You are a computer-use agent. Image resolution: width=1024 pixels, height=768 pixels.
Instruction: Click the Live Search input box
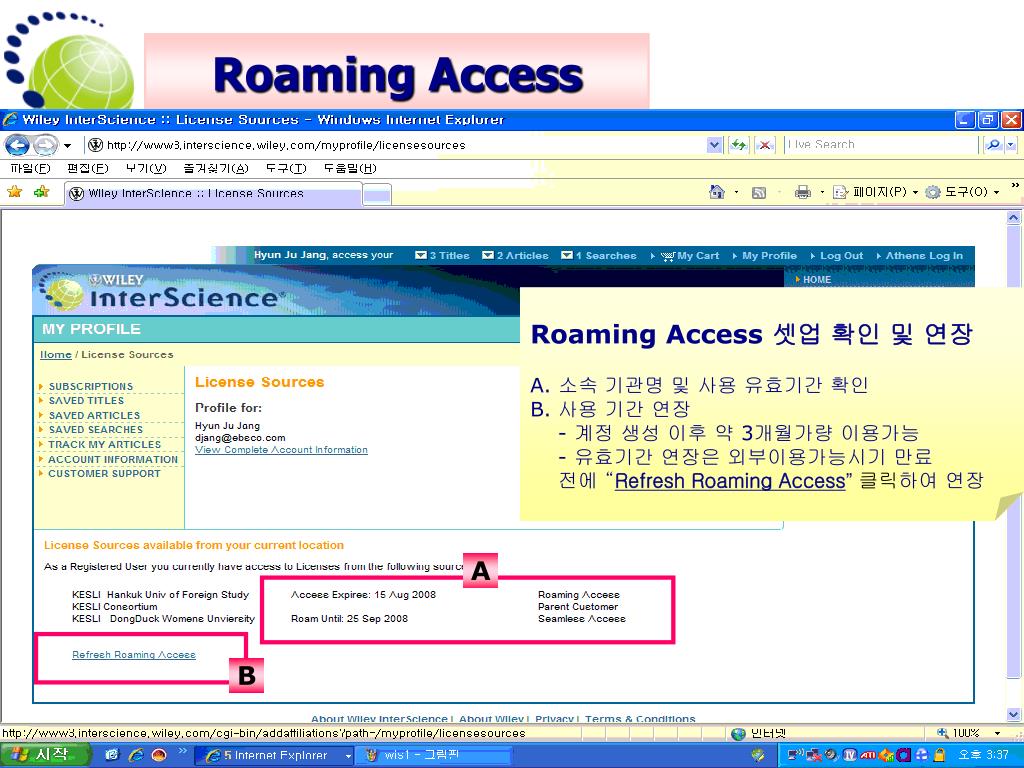880,145
